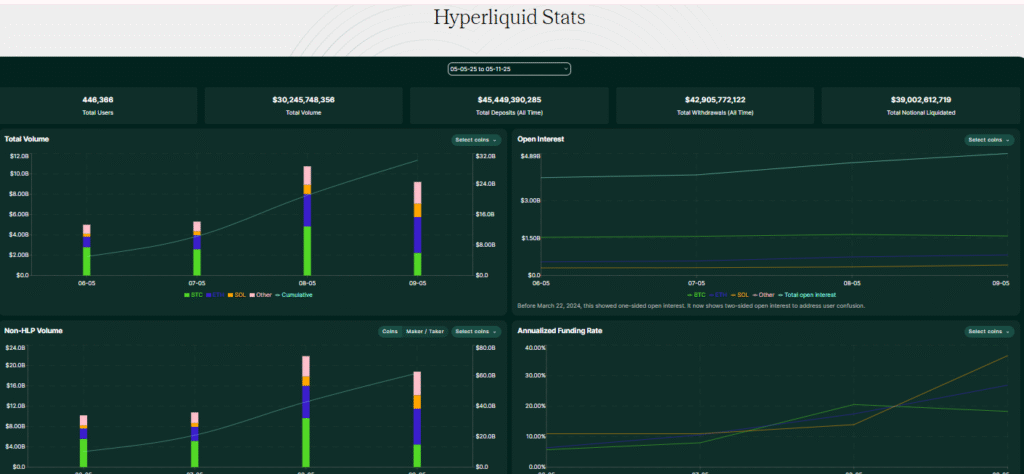Open Select coins dropdown in Open Interest chart
1024x474 pixels.
pyautogui.click(x=989, y=140)
